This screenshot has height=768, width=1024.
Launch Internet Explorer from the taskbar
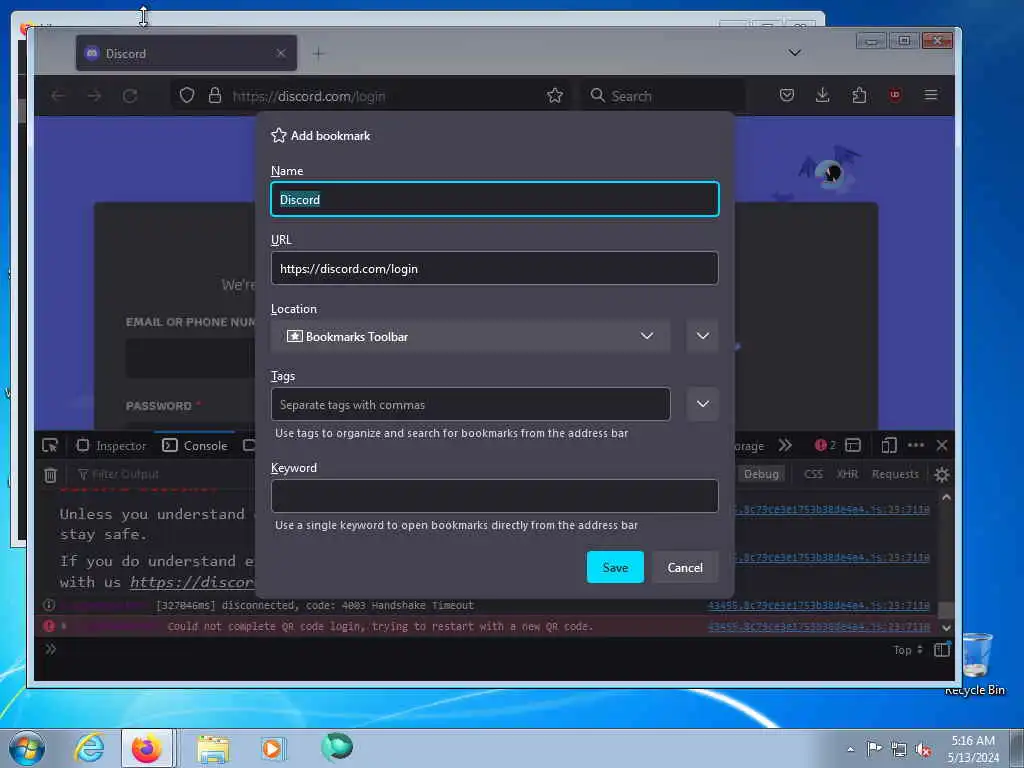click(89, 748)
